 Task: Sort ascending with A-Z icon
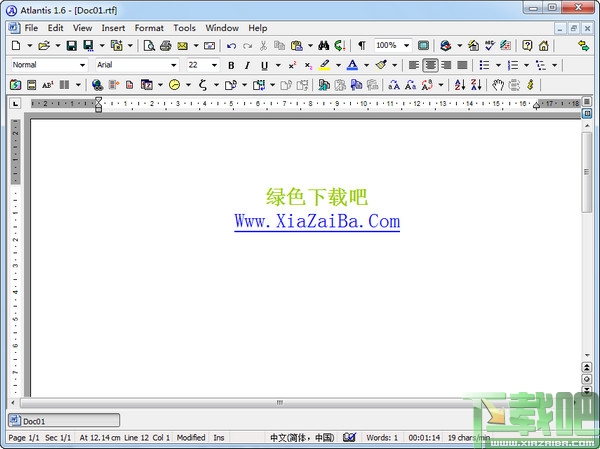click(x=460, y=85)
